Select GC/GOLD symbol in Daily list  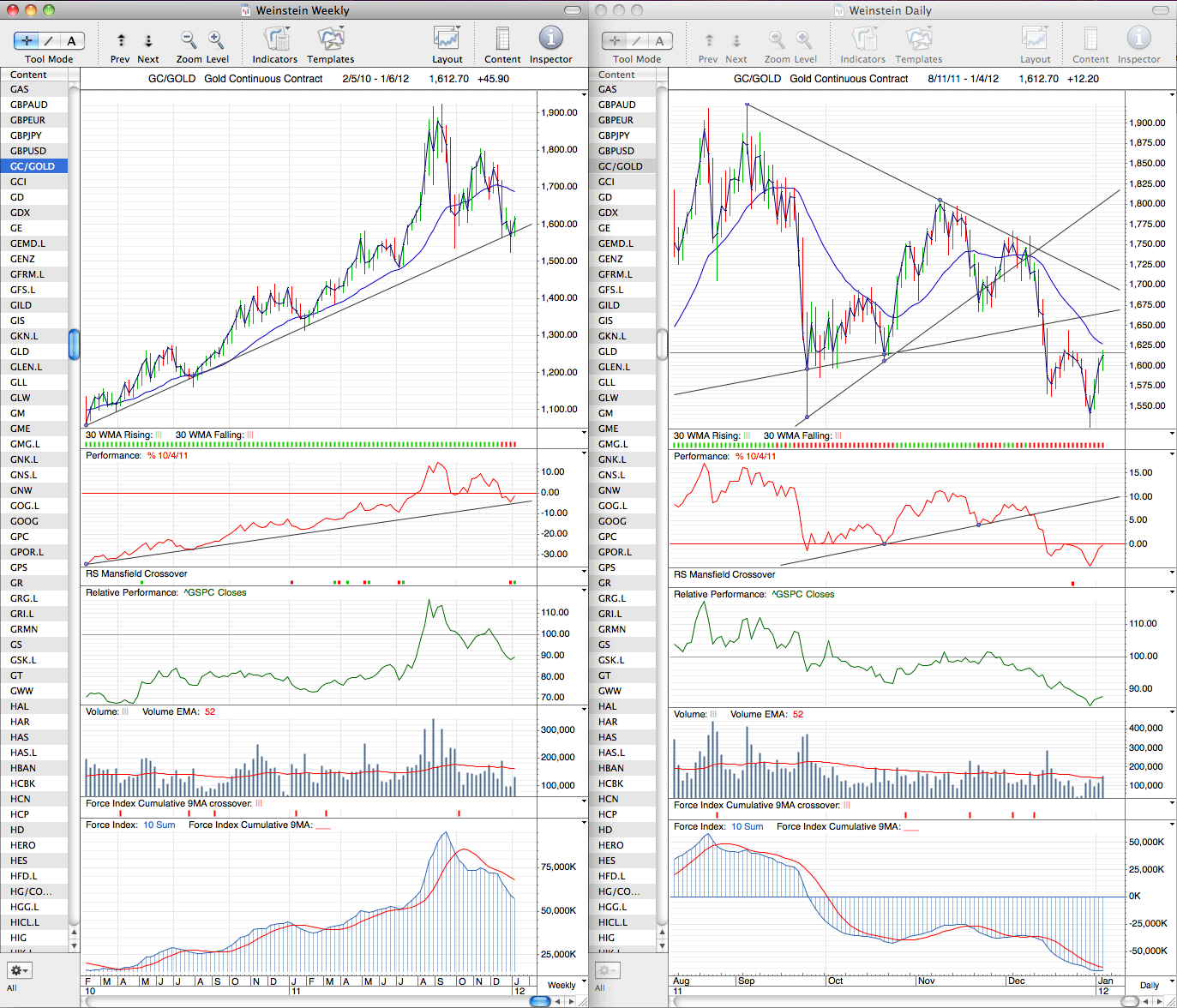[x=622, y=166]
